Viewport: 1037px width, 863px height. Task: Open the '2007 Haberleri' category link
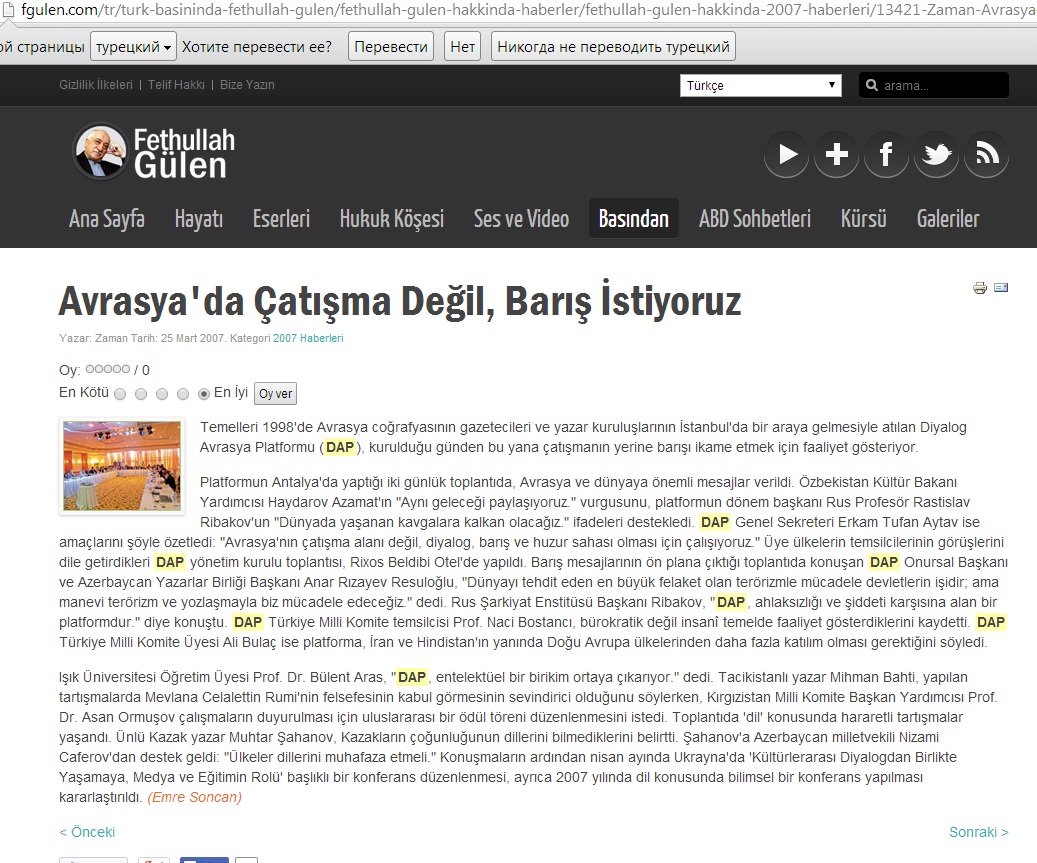[308, 339]
